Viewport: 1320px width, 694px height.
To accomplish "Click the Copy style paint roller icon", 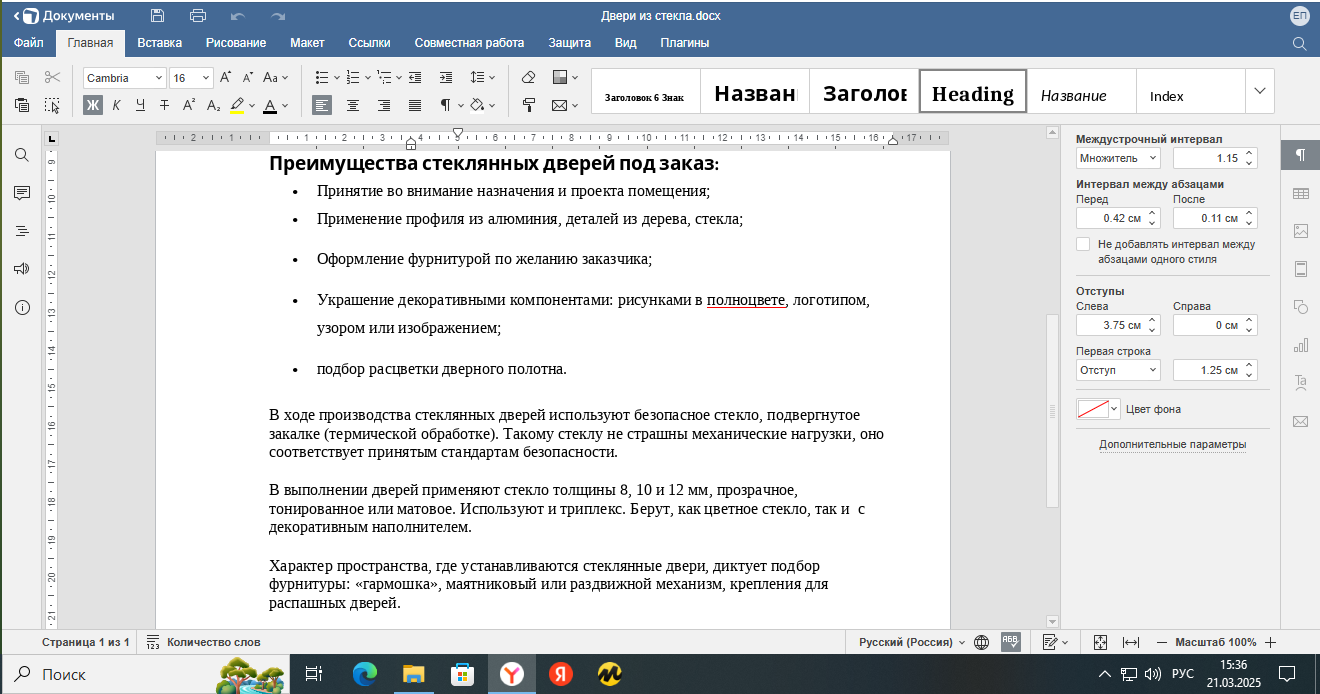I will point(529,105).
